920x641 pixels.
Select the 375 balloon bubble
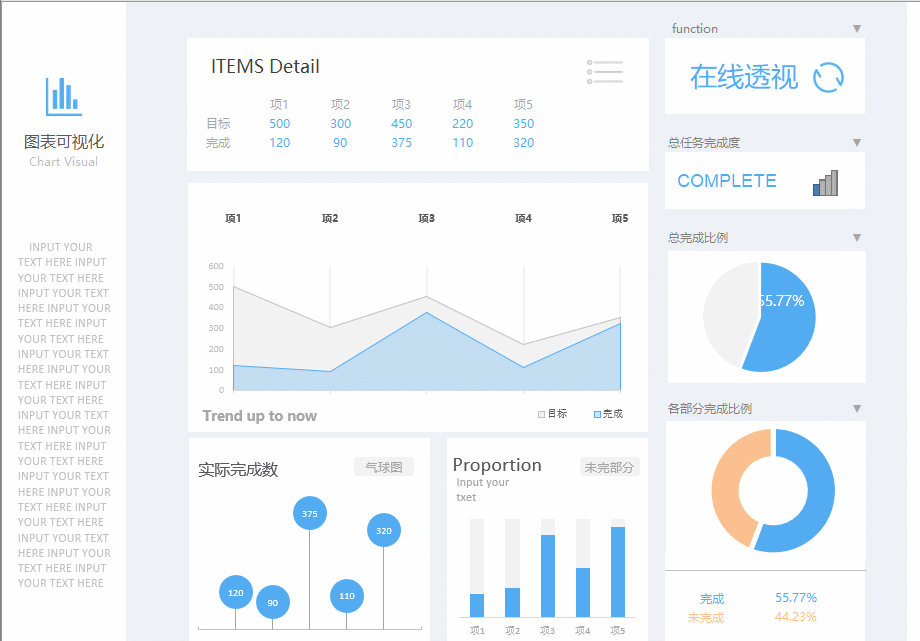(x=310, y=513)
